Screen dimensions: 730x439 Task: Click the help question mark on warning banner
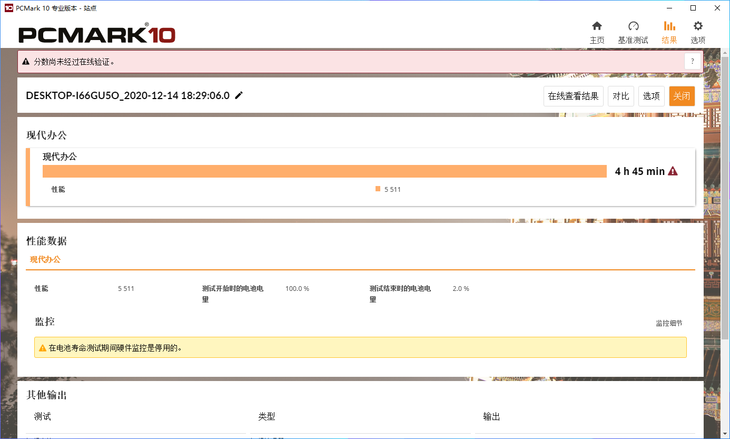tap(691, 62)
